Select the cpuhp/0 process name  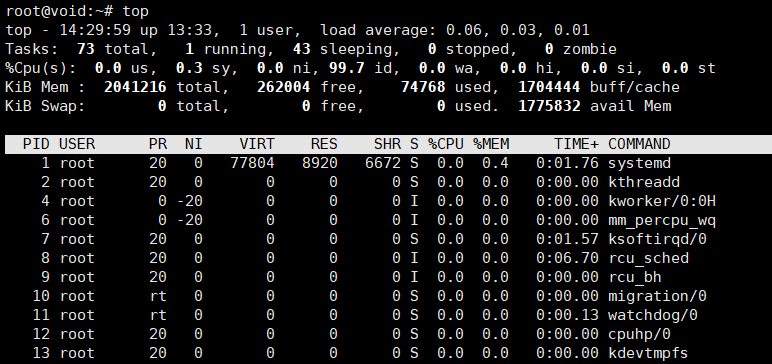coord(639,334)
